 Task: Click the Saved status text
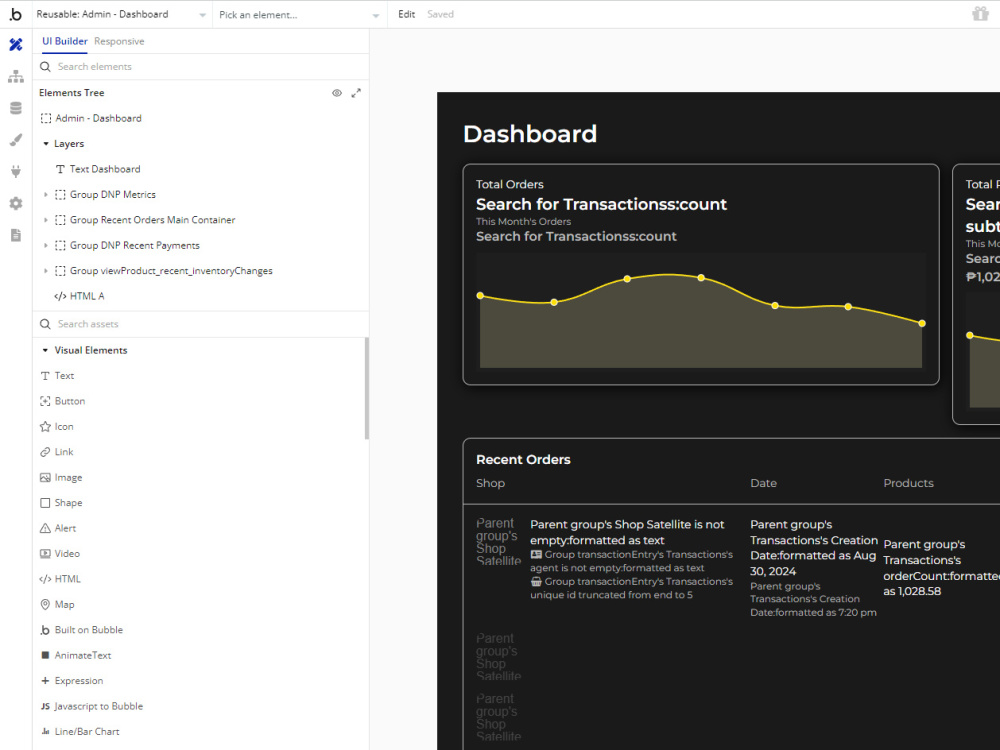pos(440,14)
